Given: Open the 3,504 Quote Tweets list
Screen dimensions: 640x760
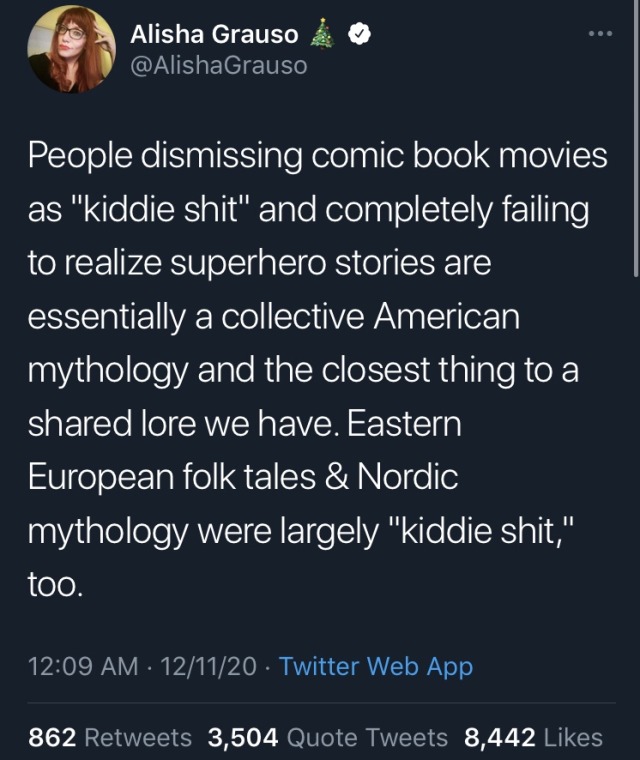Looking at the screenshot, I should pyautogui.click(x=327, y=738).
